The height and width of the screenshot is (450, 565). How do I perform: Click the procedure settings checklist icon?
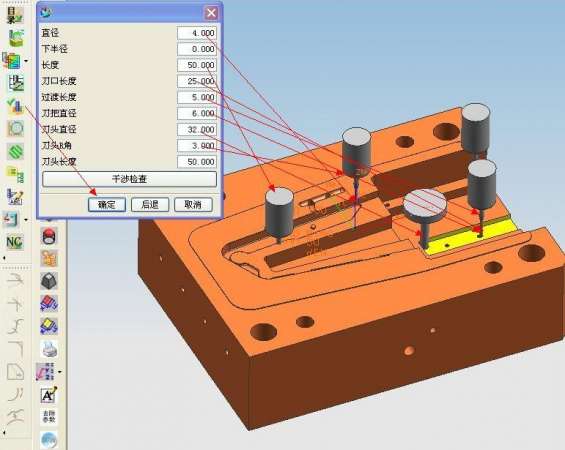pyautogui.click(x=16, y=83)
